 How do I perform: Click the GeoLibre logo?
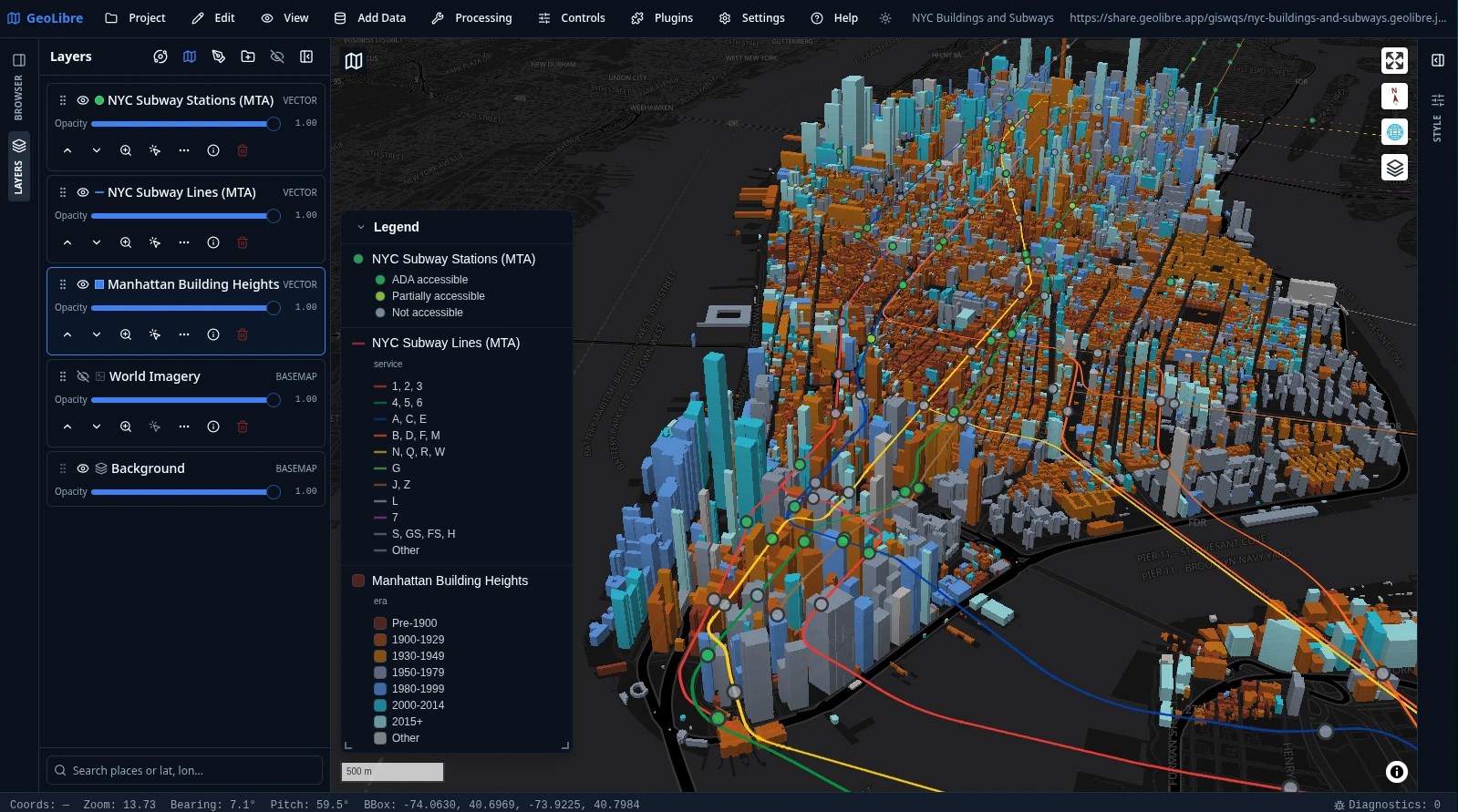coord(45,18)
